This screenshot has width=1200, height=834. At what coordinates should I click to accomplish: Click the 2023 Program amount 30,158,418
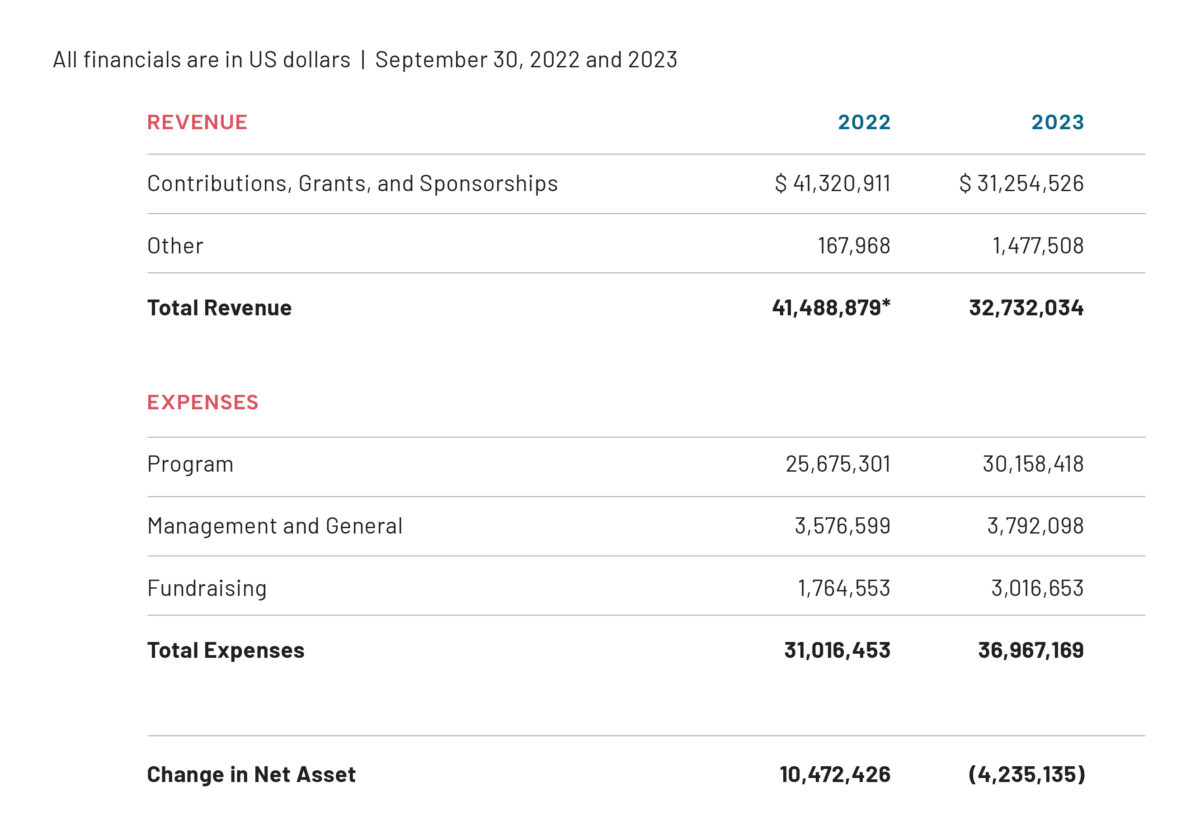[1033, 464]
